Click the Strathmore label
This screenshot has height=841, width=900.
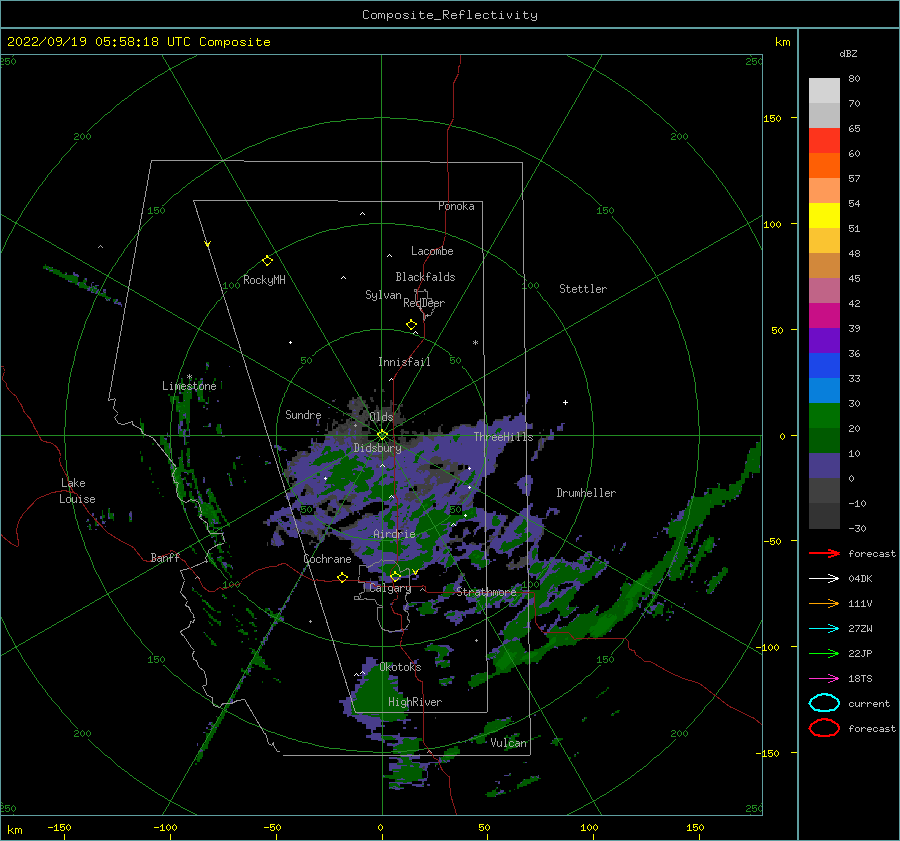(486, 591)
